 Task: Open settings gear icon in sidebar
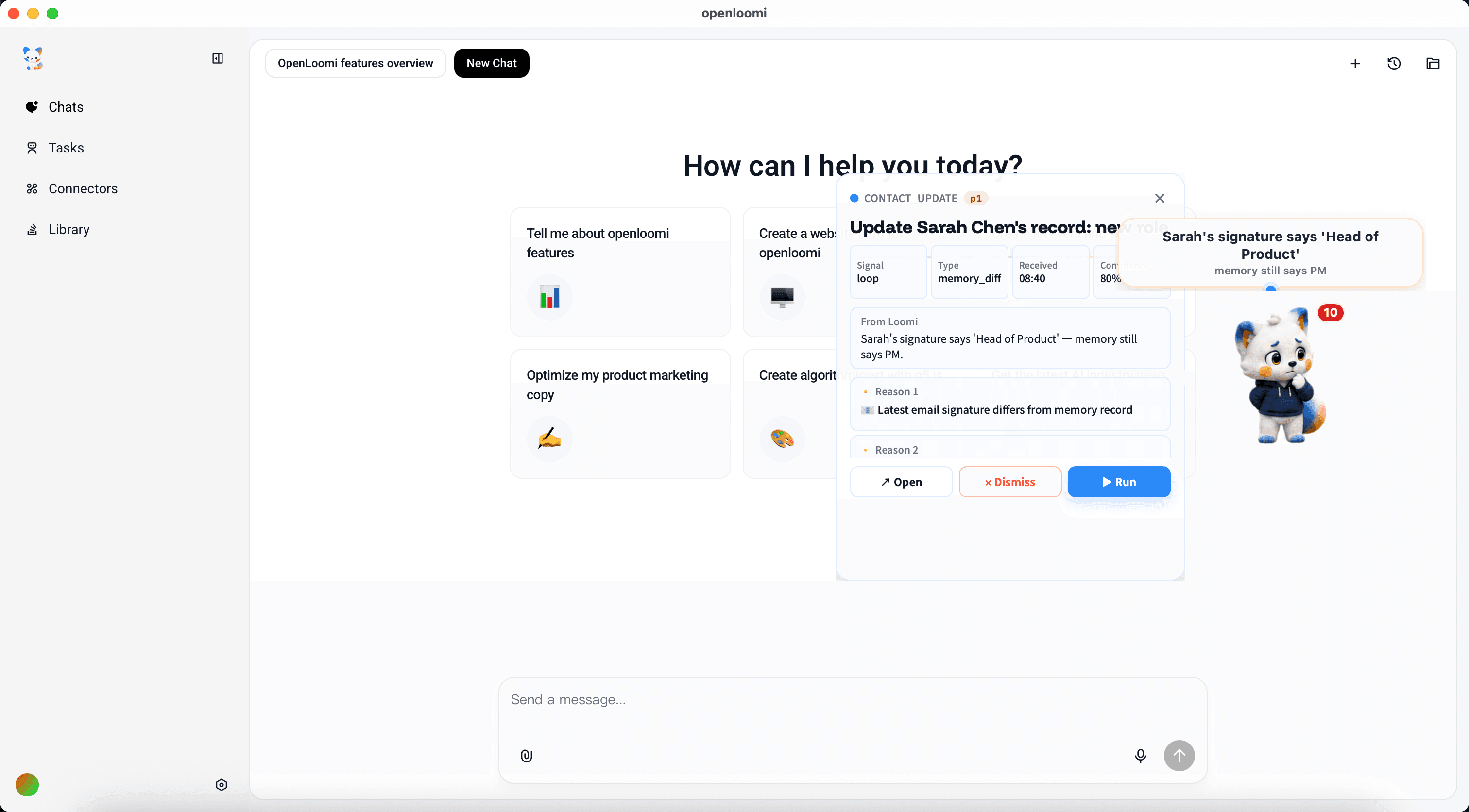(x=221, y=785)
